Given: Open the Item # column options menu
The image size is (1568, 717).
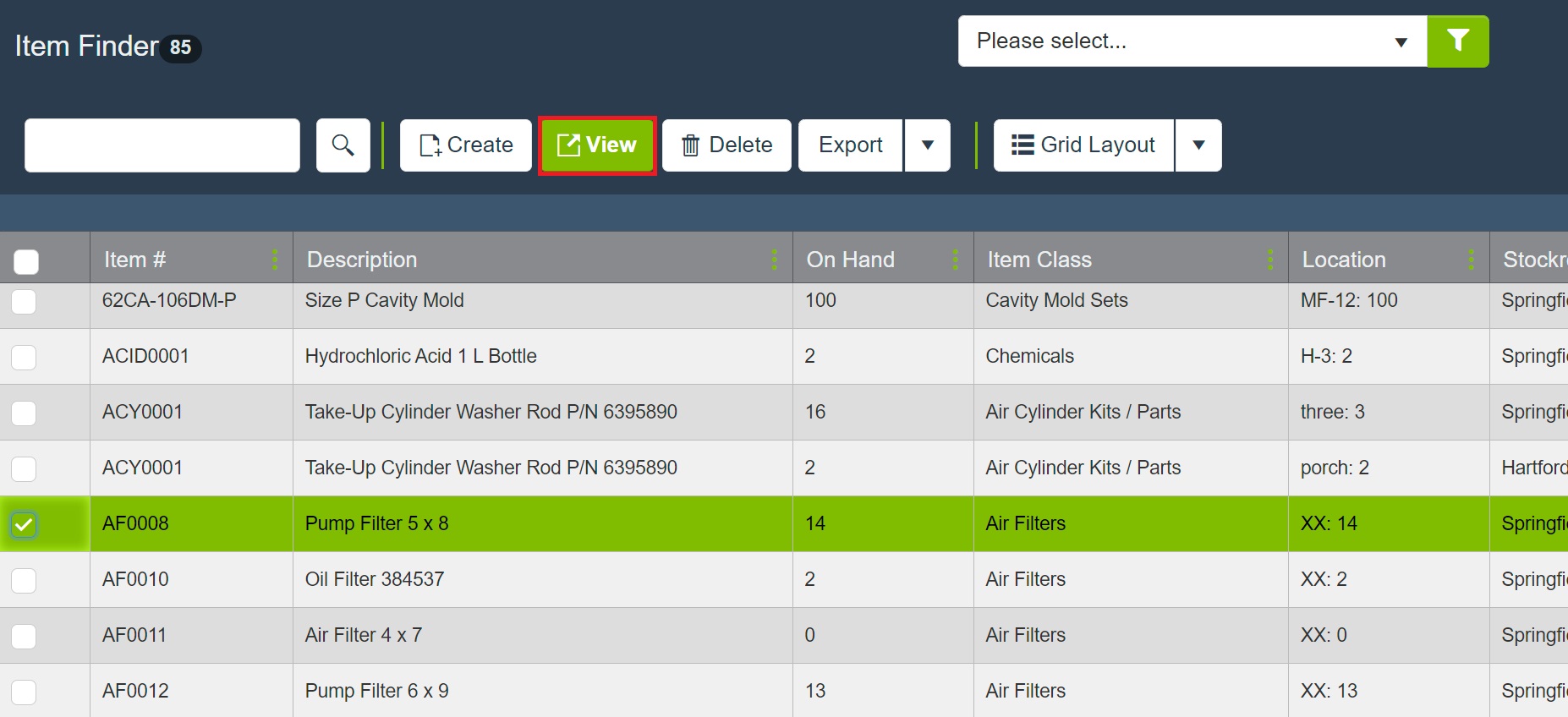Looking at the screenshot, I should pos(275,260).
